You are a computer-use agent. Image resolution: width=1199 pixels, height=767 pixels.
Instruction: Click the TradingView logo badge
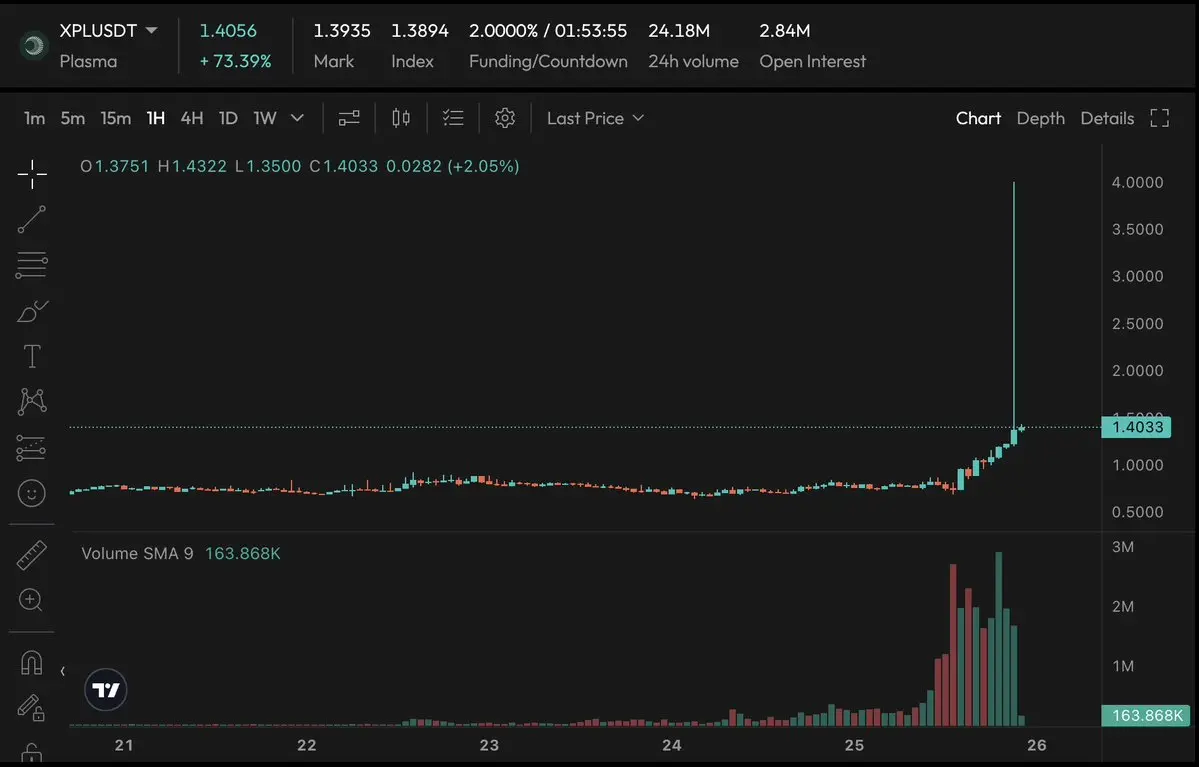(106, 690)
